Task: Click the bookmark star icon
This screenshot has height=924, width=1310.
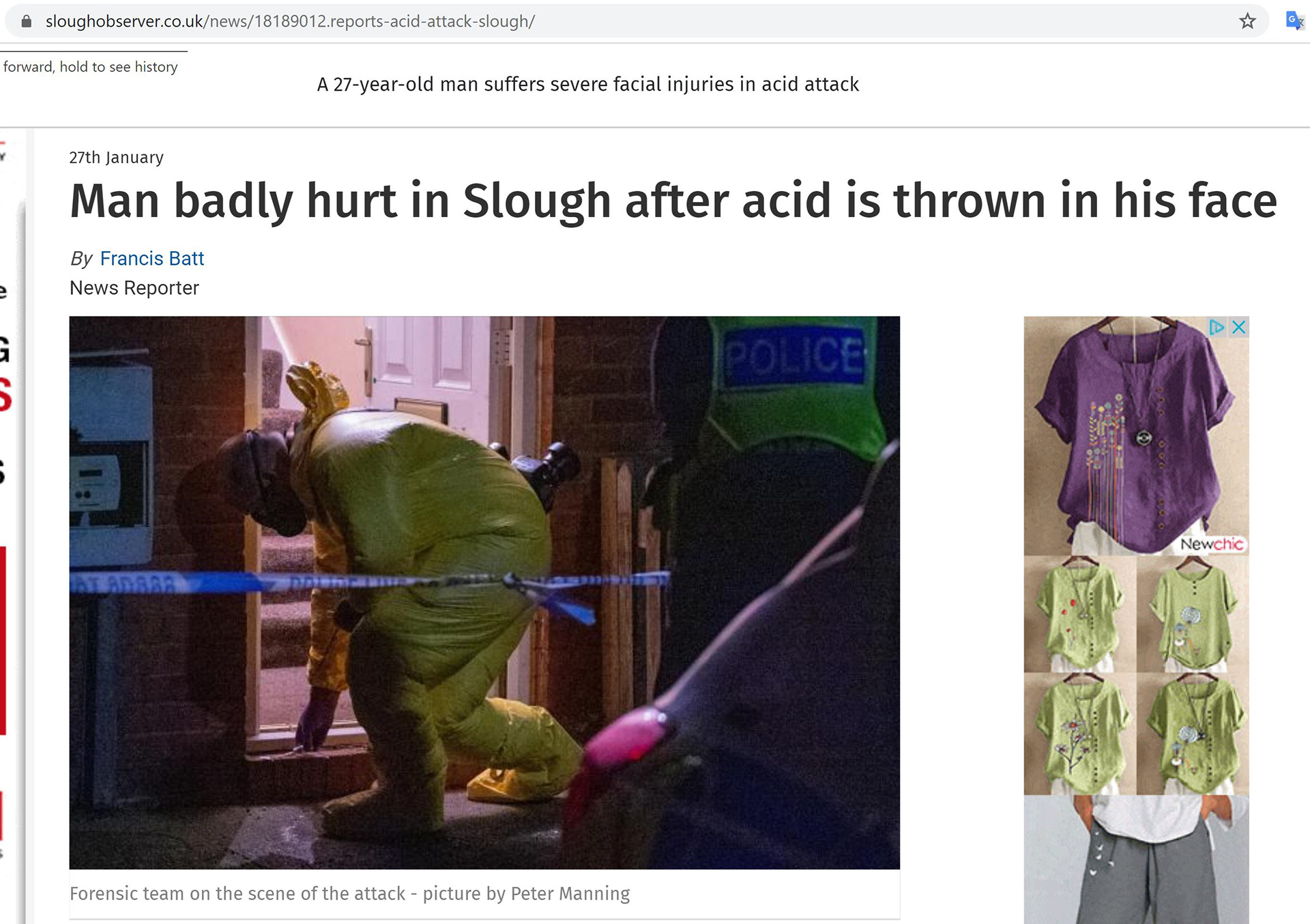Action: click(1247, 21)
